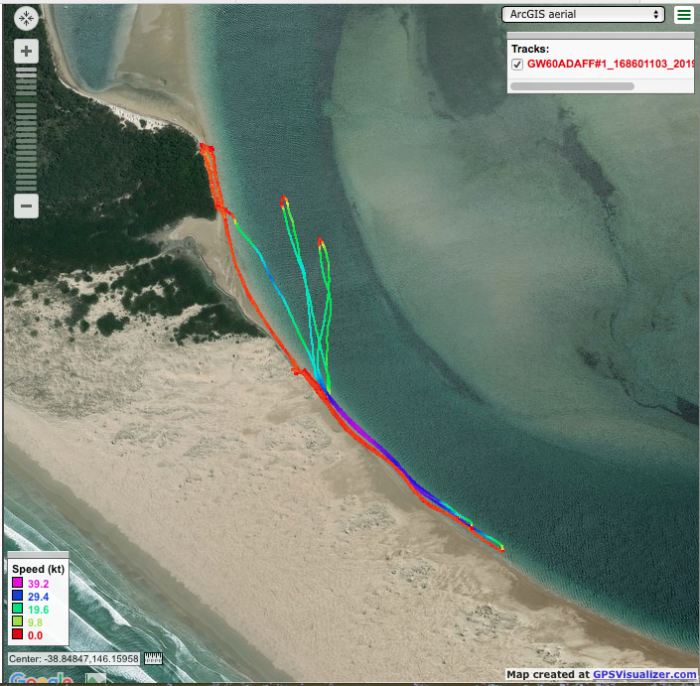Click the Tracks panel horizontal scrollbar
The image size is (700, 686).
click(x=572, y=86)
